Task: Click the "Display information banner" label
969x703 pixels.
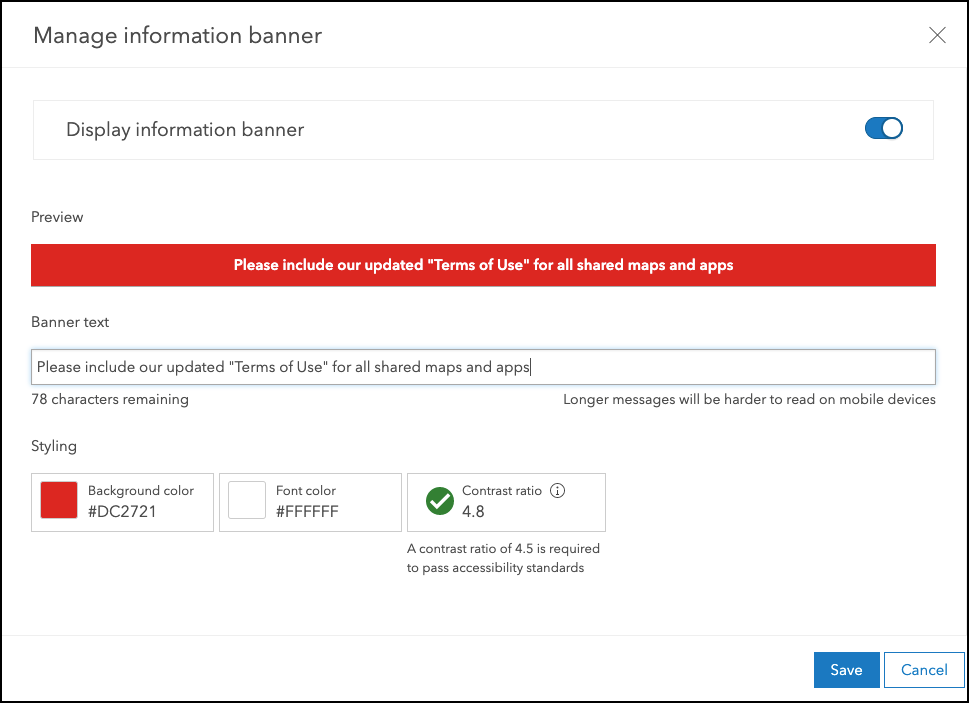Action: point(185,130)
